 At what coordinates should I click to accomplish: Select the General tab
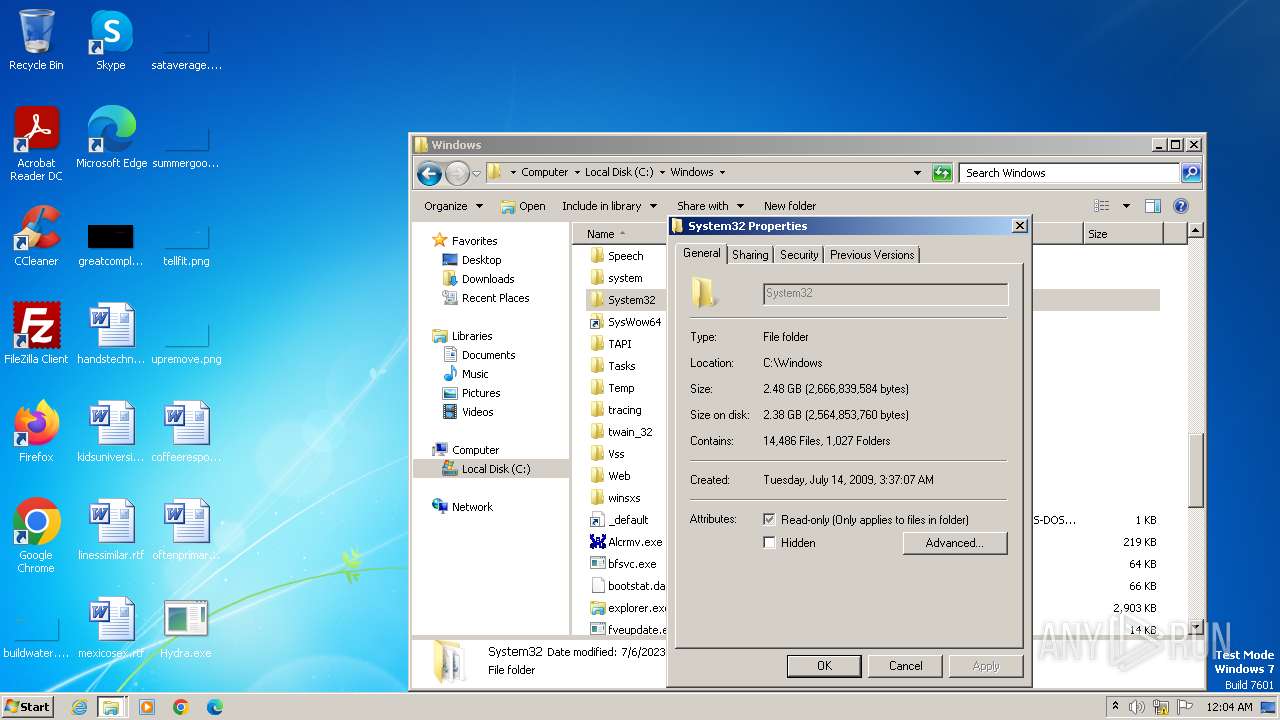(x=701, y=253)
